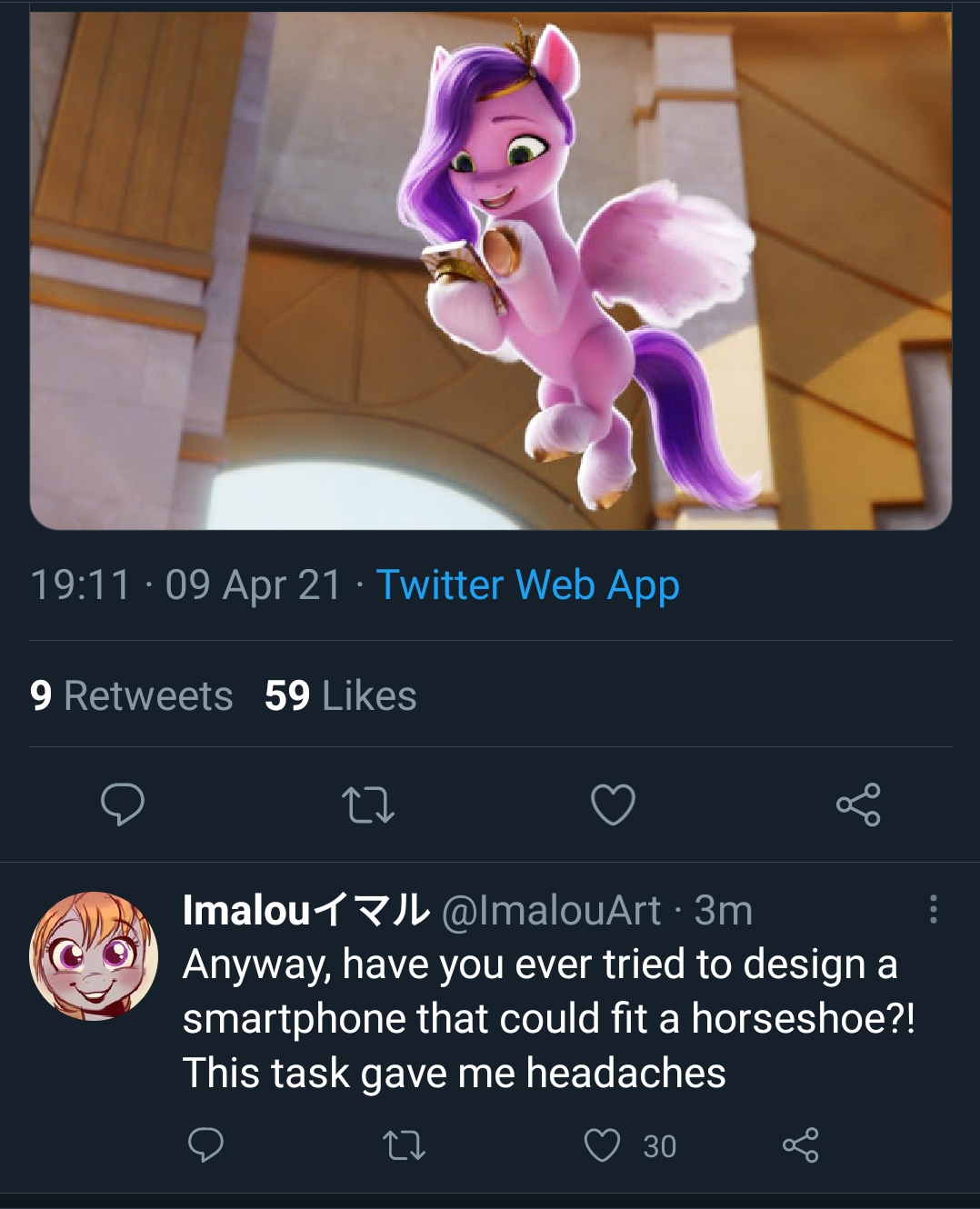Open the reply text about headaches
Screen dimensions: 980x1209
click(545, 1018)
